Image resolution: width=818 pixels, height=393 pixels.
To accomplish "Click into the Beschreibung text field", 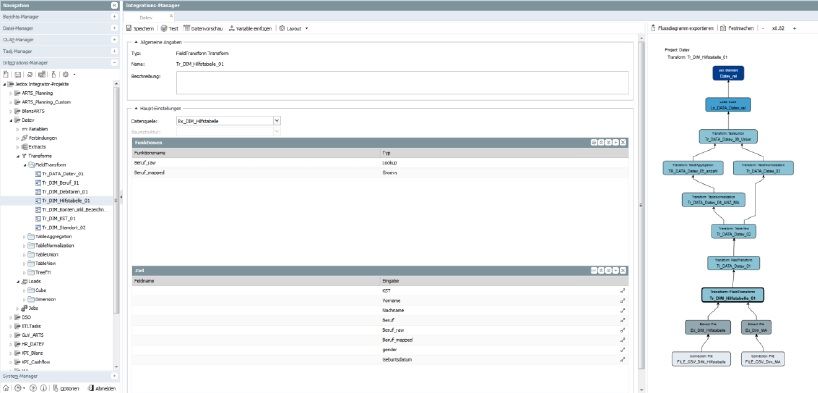I will pyautogui.click(x=402, y=82).
